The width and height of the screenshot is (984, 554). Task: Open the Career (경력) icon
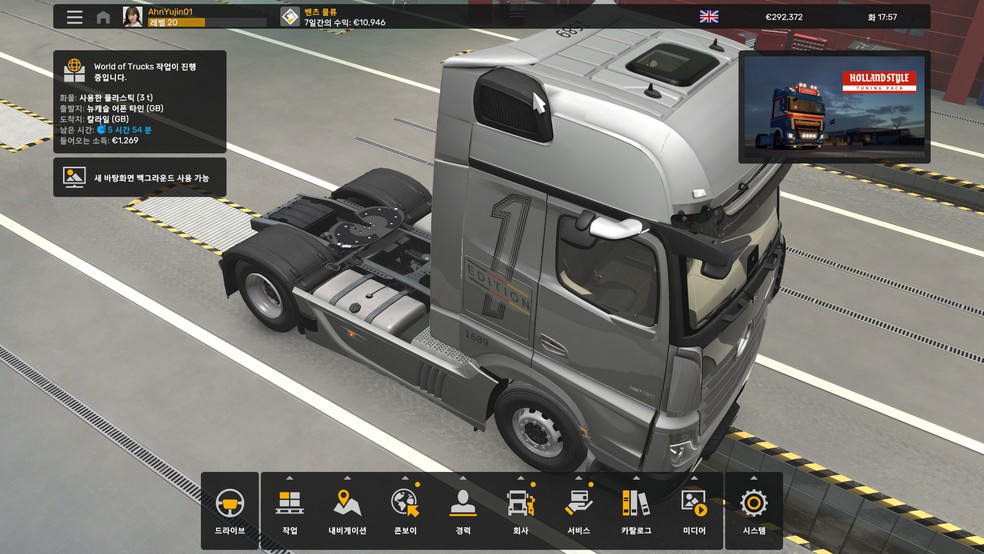pos(463,503)
